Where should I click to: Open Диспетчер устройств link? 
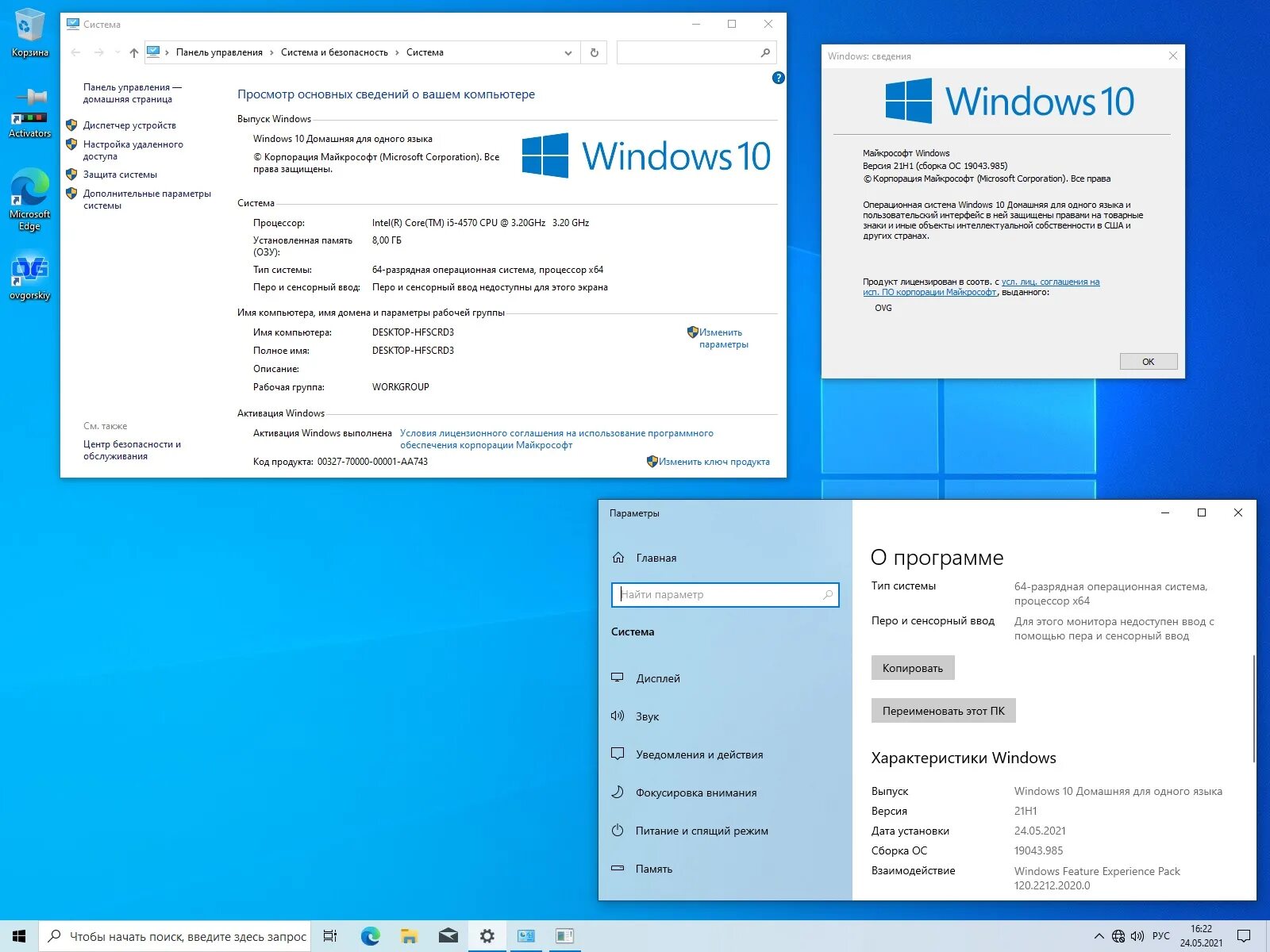pos(129,125)
